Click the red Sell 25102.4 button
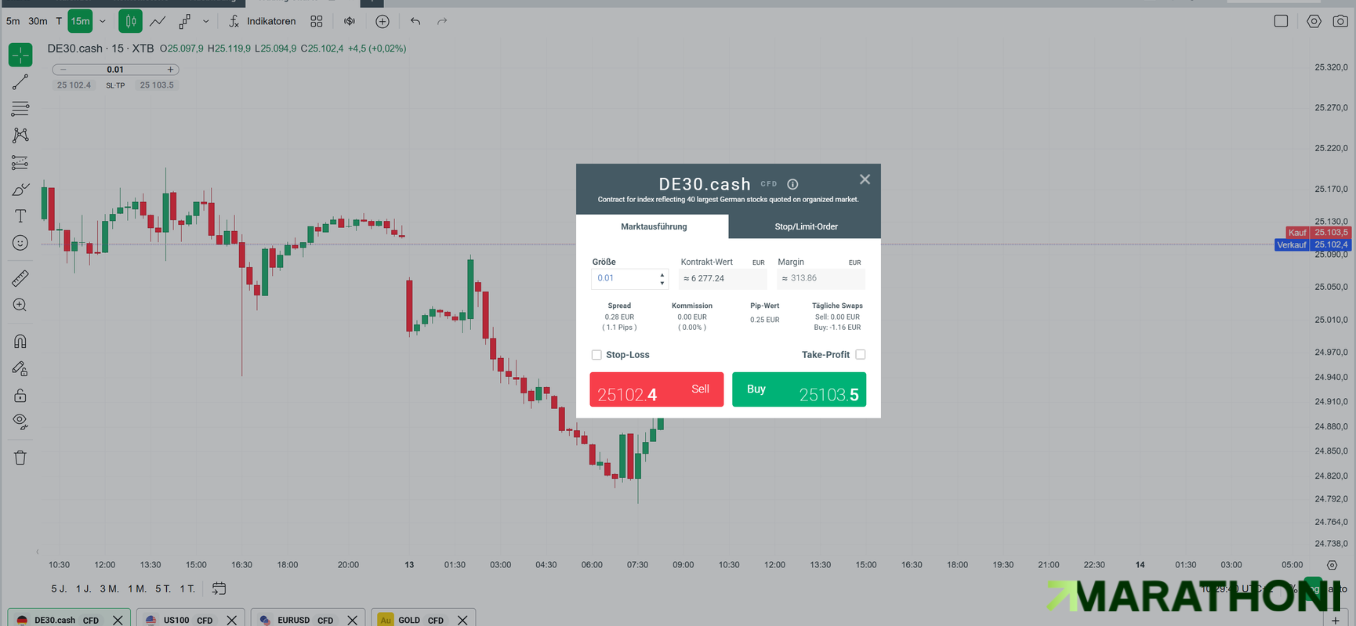This screenshot has height=626, width=1356. [x=656, y=390]
